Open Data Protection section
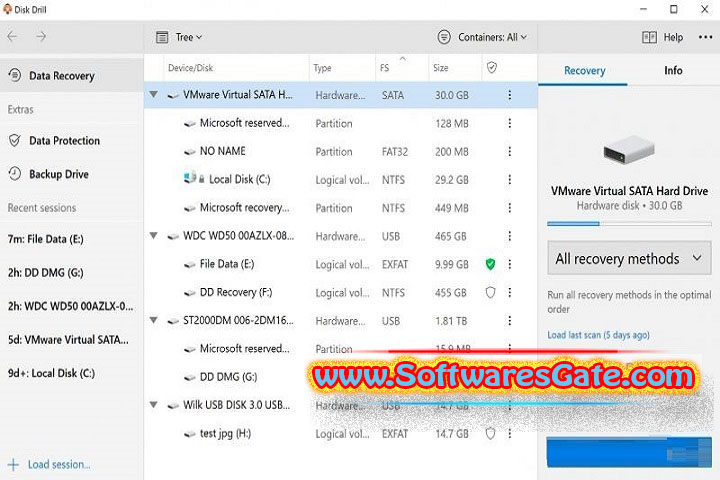The image size is (720, 480). pyautogui.click(x=64, y=141)
